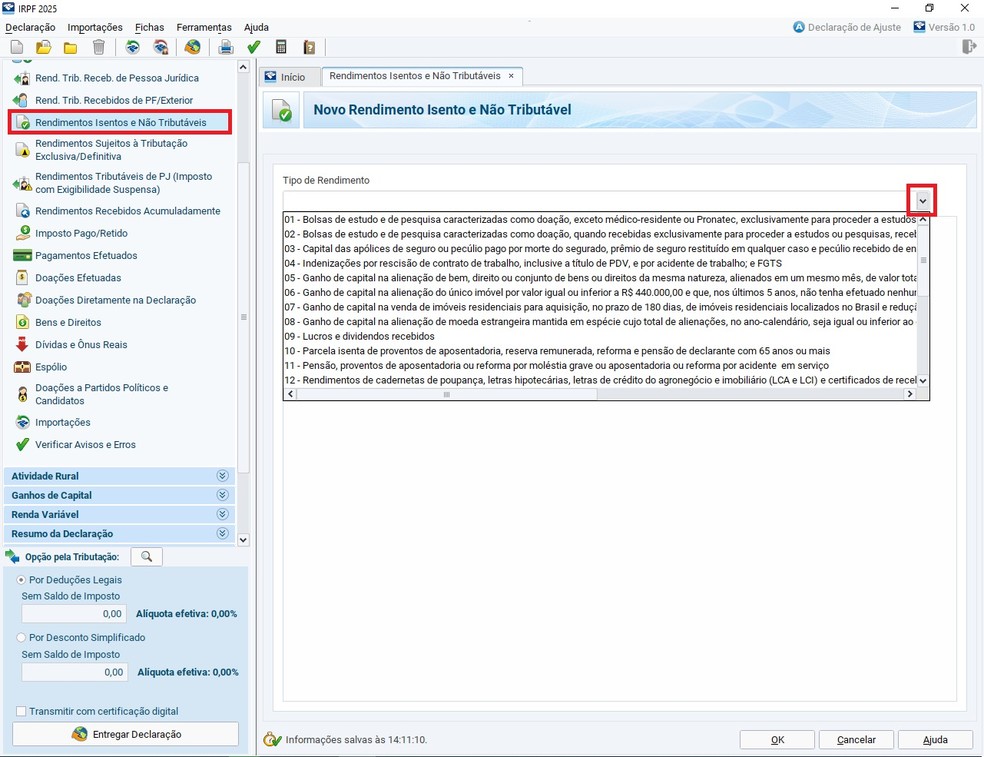Screen dimensions: 984x757
Task: Click the trash can icon in toolbar
Action: 98,47
